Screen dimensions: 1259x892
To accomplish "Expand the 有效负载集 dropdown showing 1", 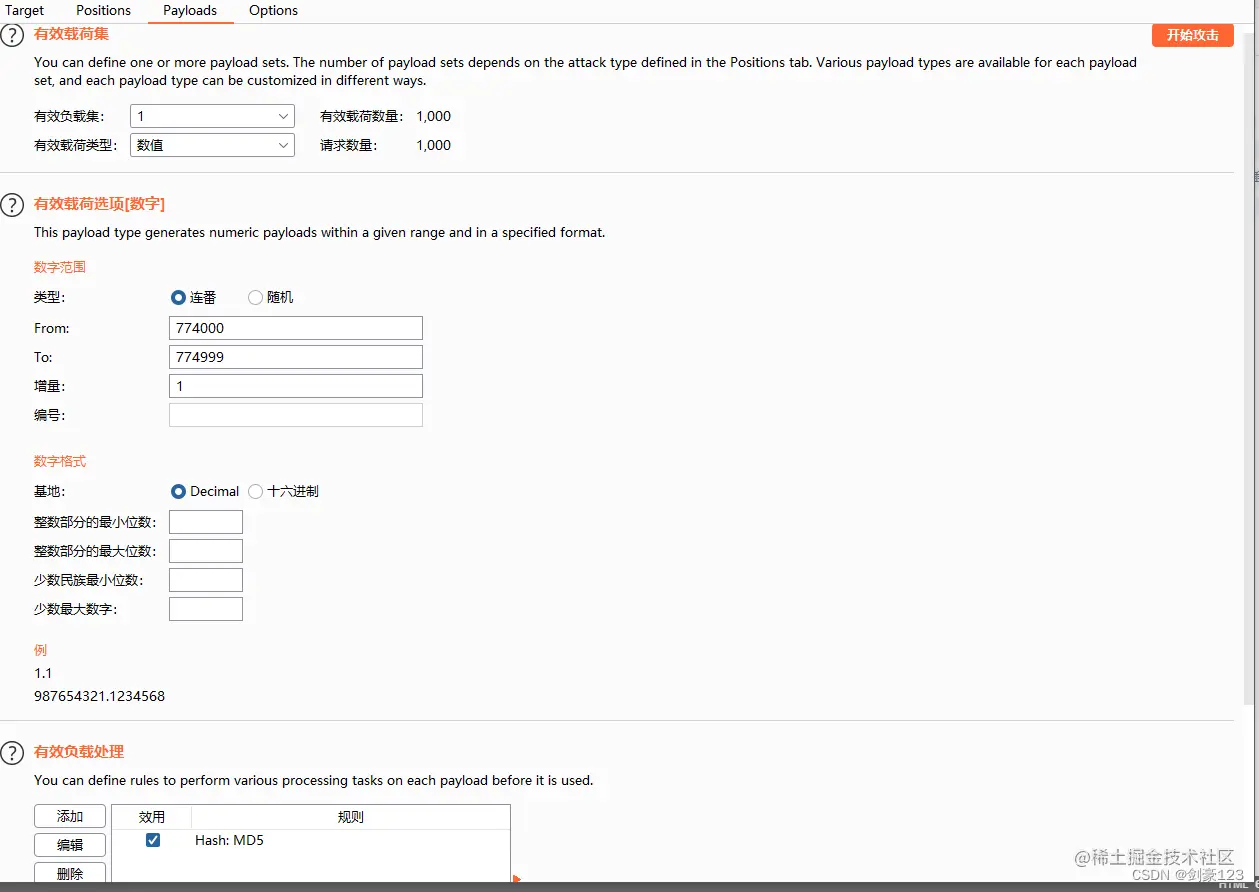I will (213, 116).
